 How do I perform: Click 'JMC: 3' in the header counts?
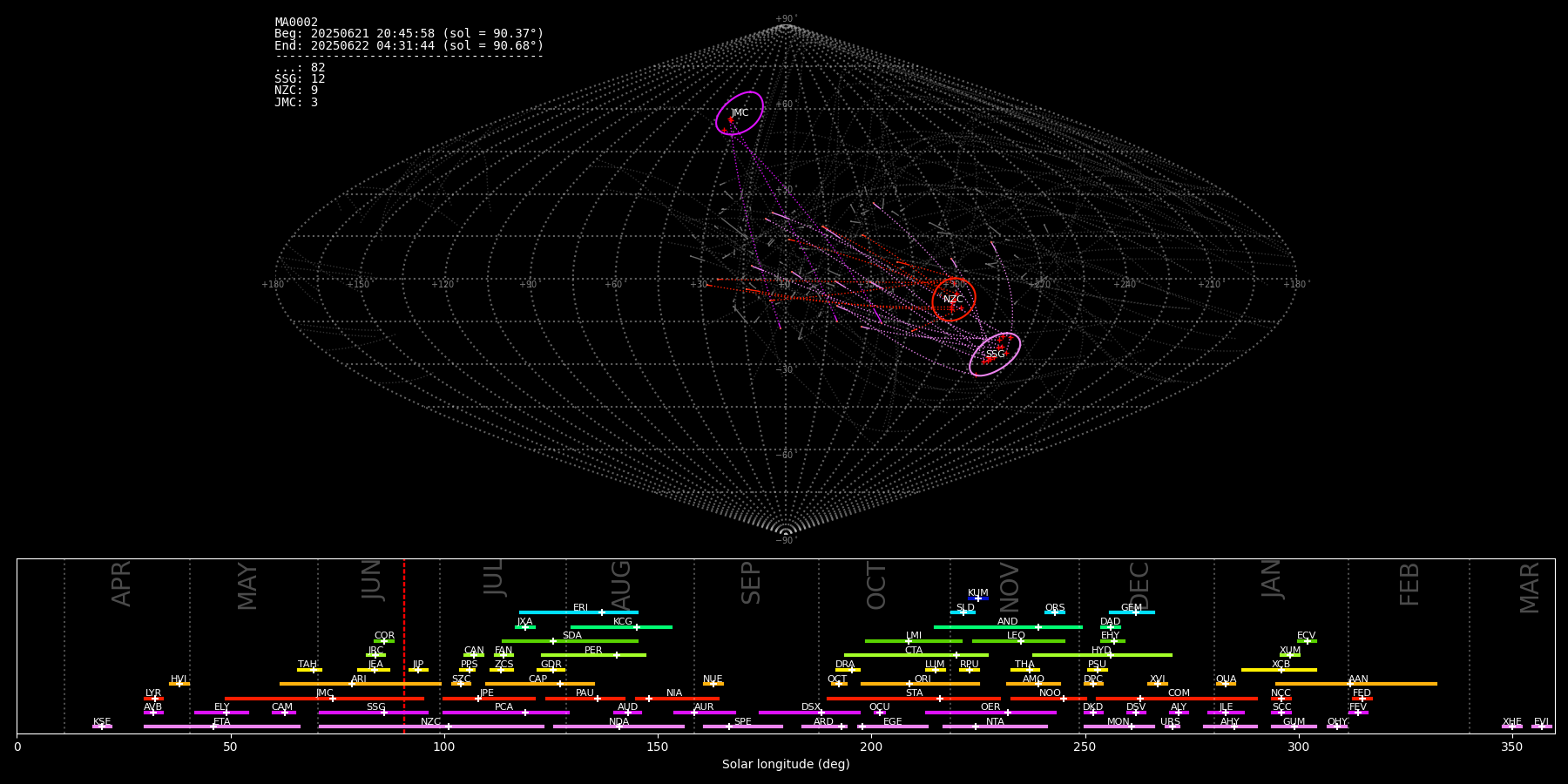(296, 102)
